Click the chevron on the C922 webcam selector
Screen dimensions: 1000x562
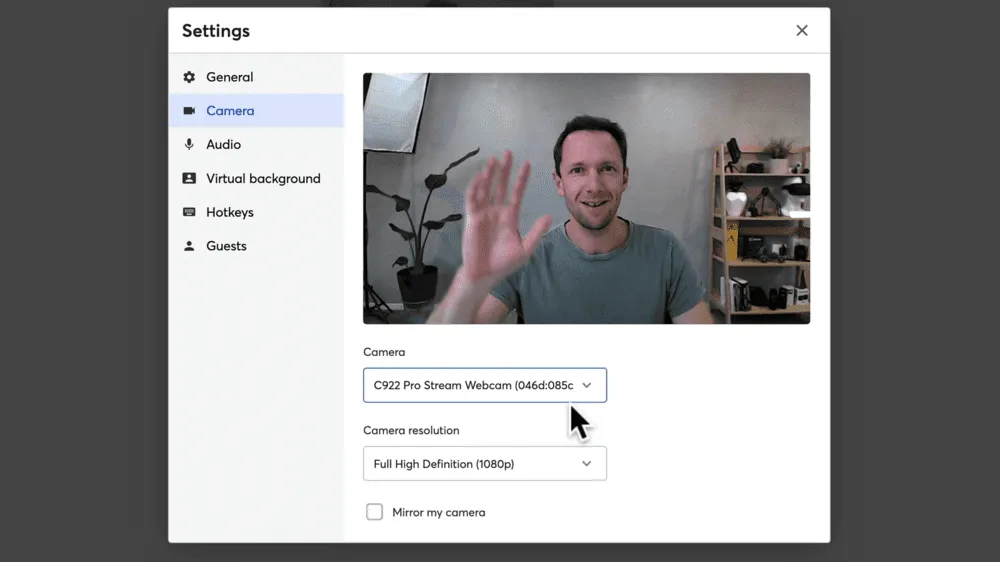pyautogui.click(x=587, y=385)
